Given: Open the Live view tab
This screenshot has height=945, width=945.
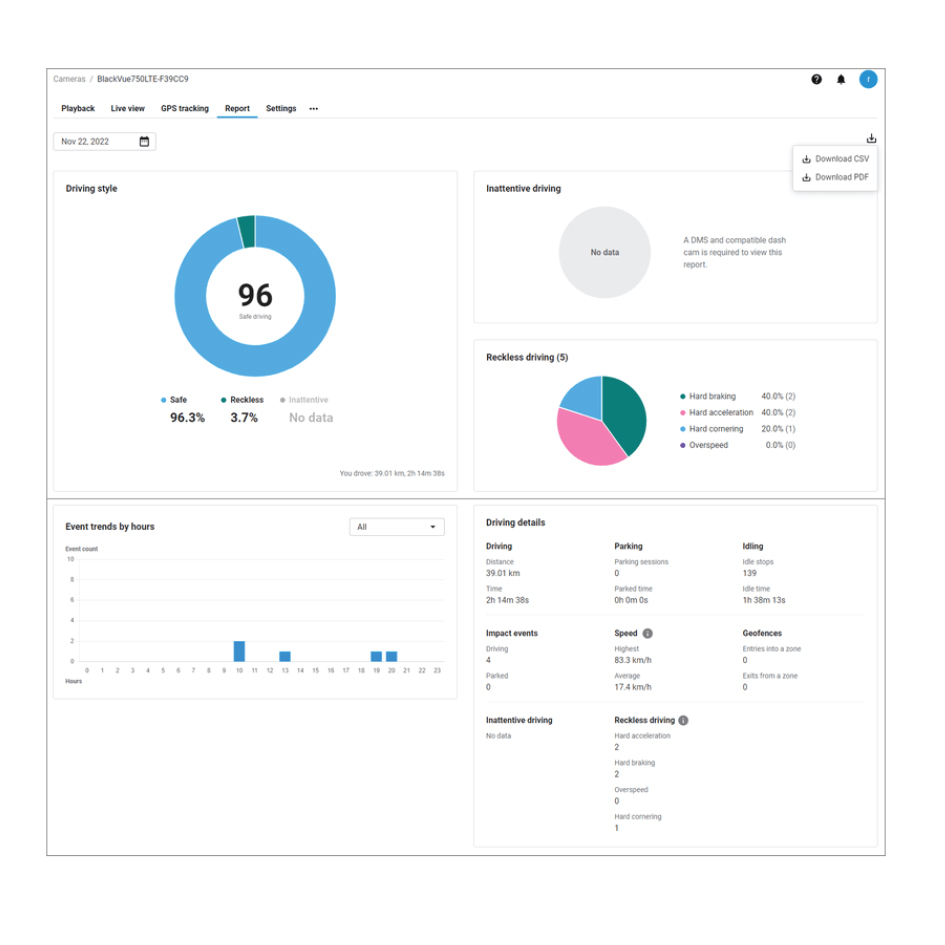Looking at the screenshot, I should pyautogui.click(x=127, y=109).
